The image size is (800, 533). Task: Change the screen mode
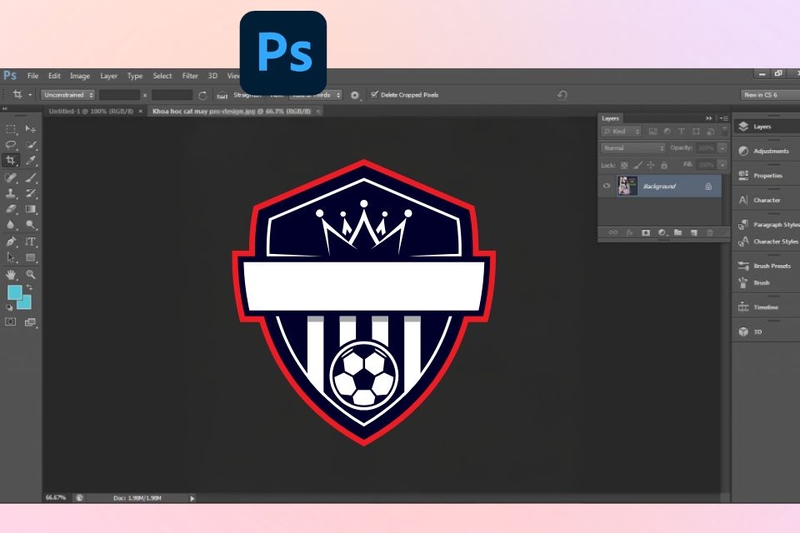tap(31, 322)
